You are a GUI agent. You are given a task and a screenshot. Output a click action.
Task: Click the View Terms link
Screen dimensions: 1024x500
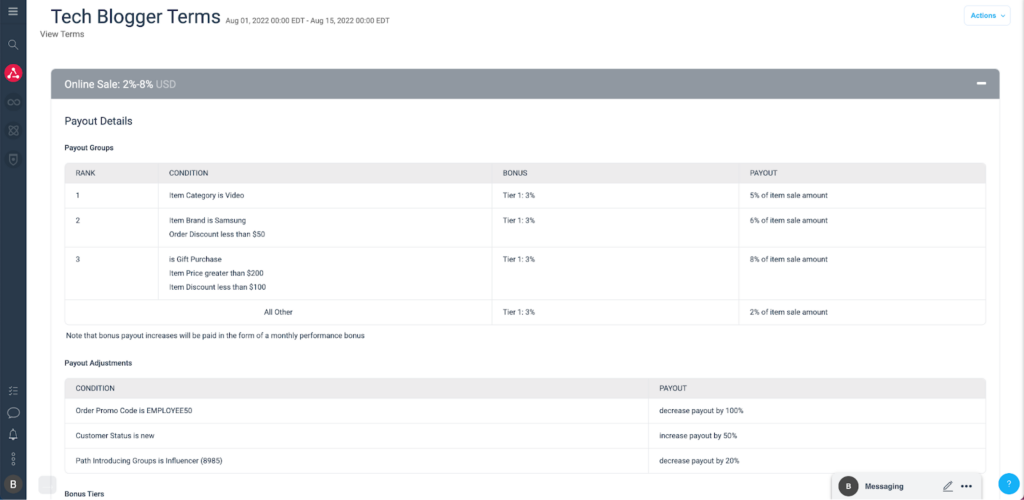point(62,34)
